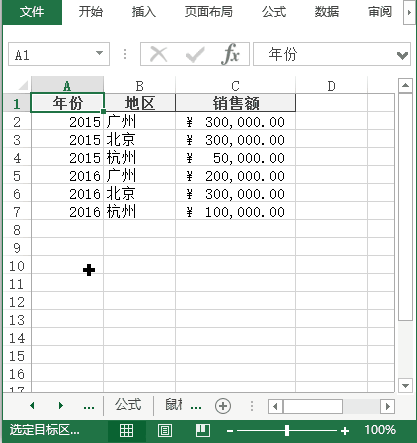Click the cancel X icon in formula bar
The width and height of the screenshot is (417, 443).
click(x=159, y=54)
